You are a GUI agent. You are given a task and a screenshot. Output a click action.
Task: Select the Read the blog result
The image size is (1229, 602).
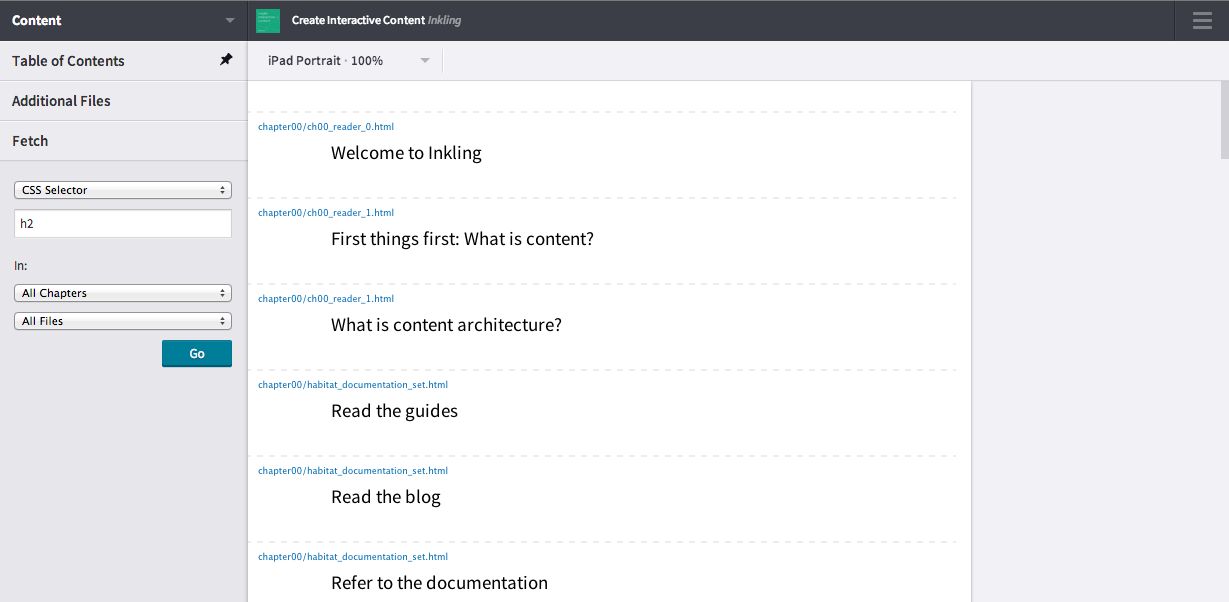pyautogui.click(x=385, y=496)
